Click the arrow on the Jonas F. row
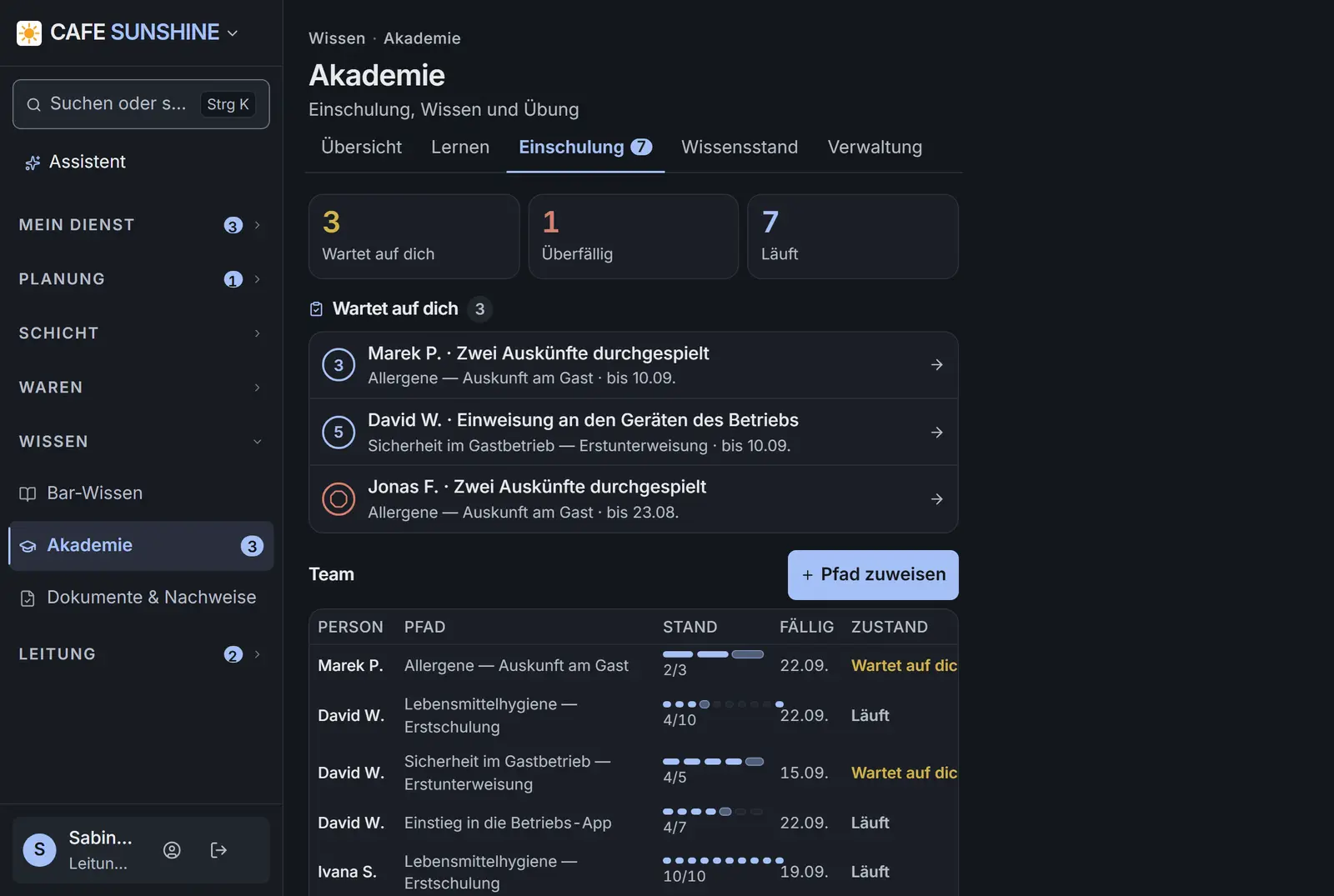Image resolution: width=1334 pixels, height=896 pixels. (x=937, y=499)
